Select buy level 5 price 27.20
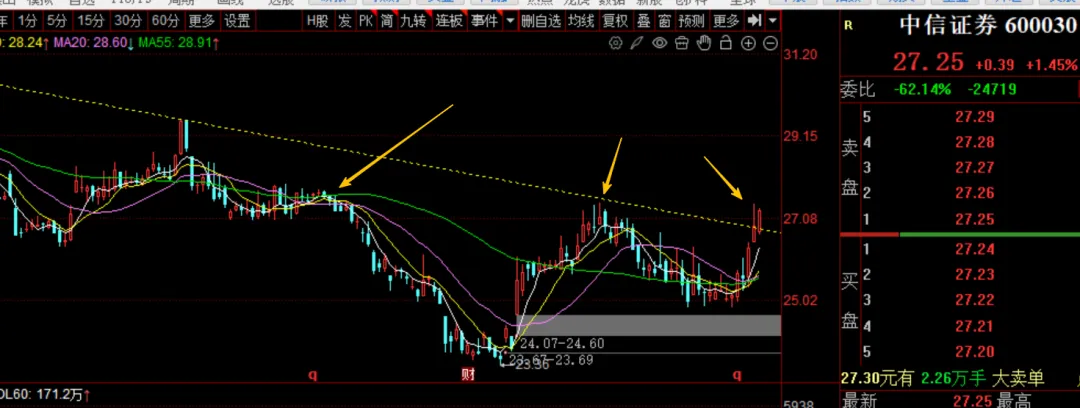The image size is (1080, 408). (x=975, y=352)
